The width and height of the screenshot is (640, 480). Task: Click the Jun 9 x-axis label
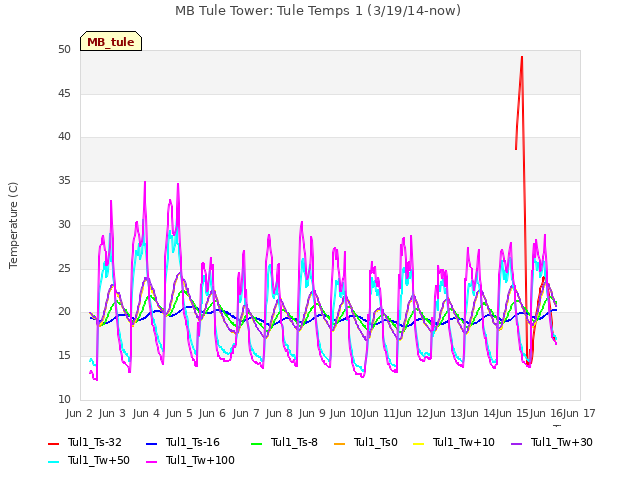(312, 413)
